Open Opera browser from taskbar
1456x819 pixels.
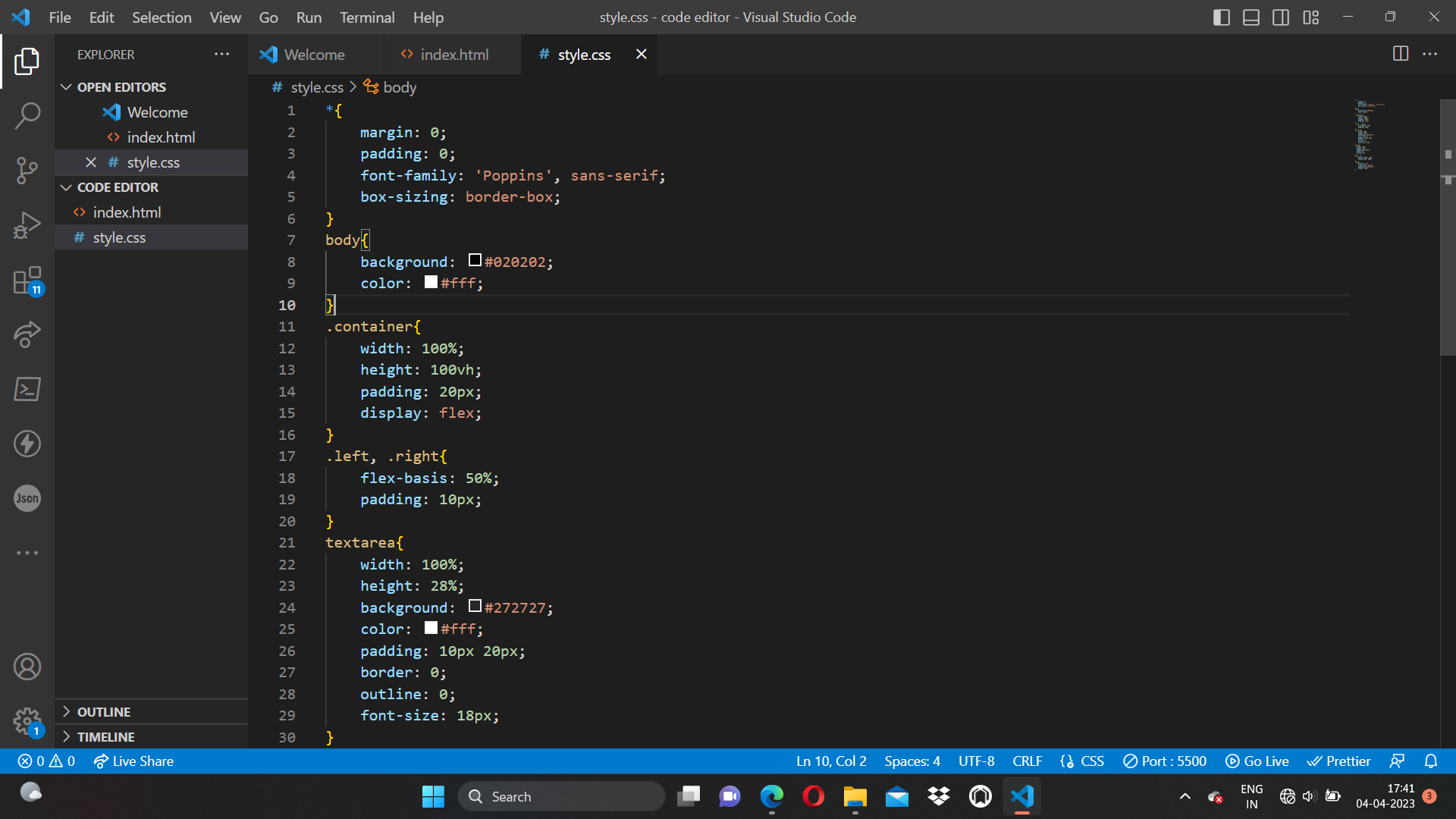[813, 796]
